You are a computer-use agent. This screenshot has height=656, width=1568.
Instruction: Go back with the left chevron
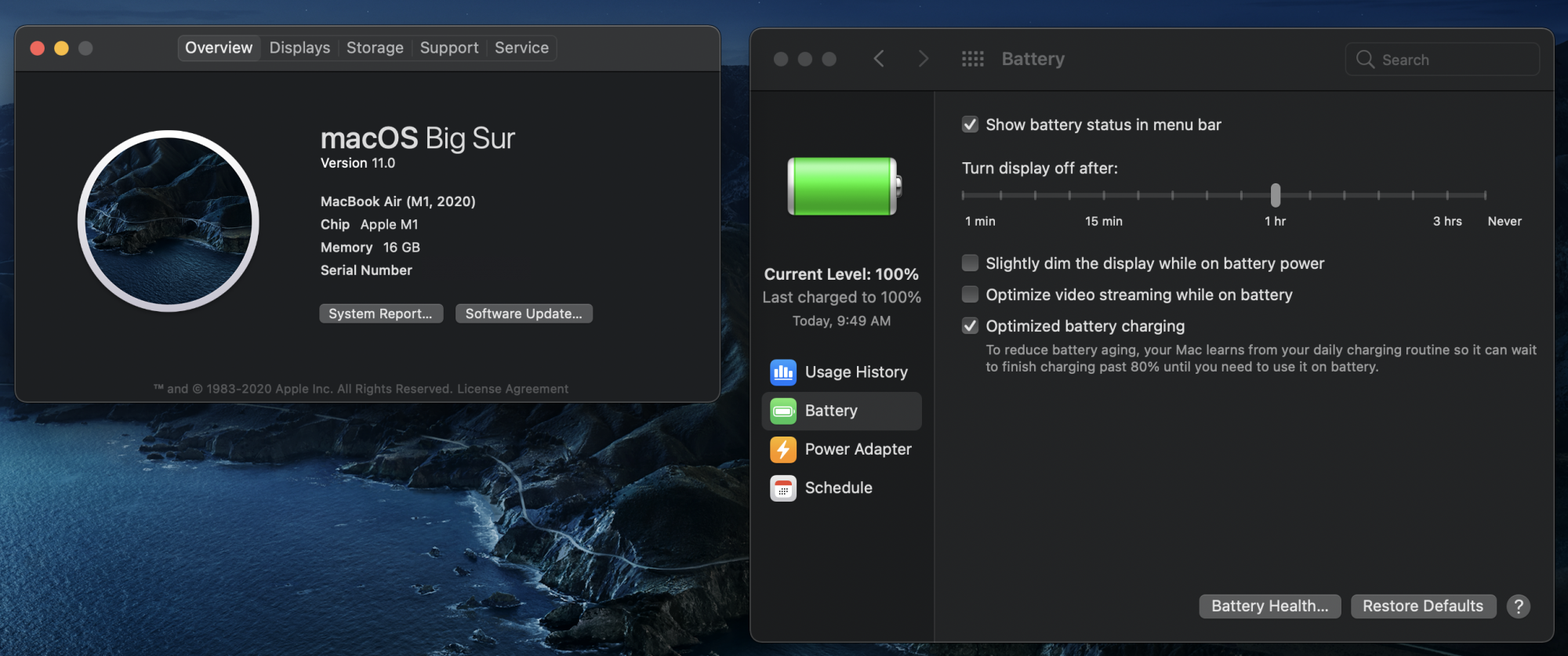tap(879, 59)
